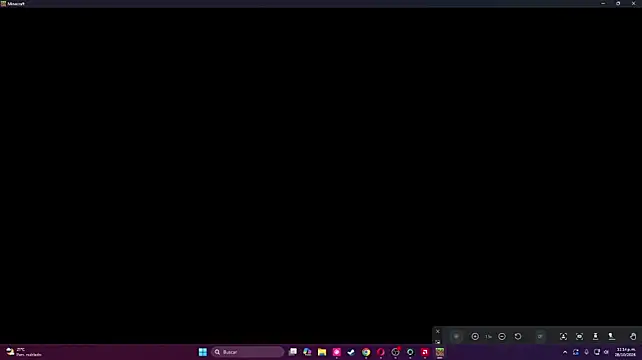Click the small picture icon below the X
The height and width of the screenshot is (360, 642).
[437, 342]
